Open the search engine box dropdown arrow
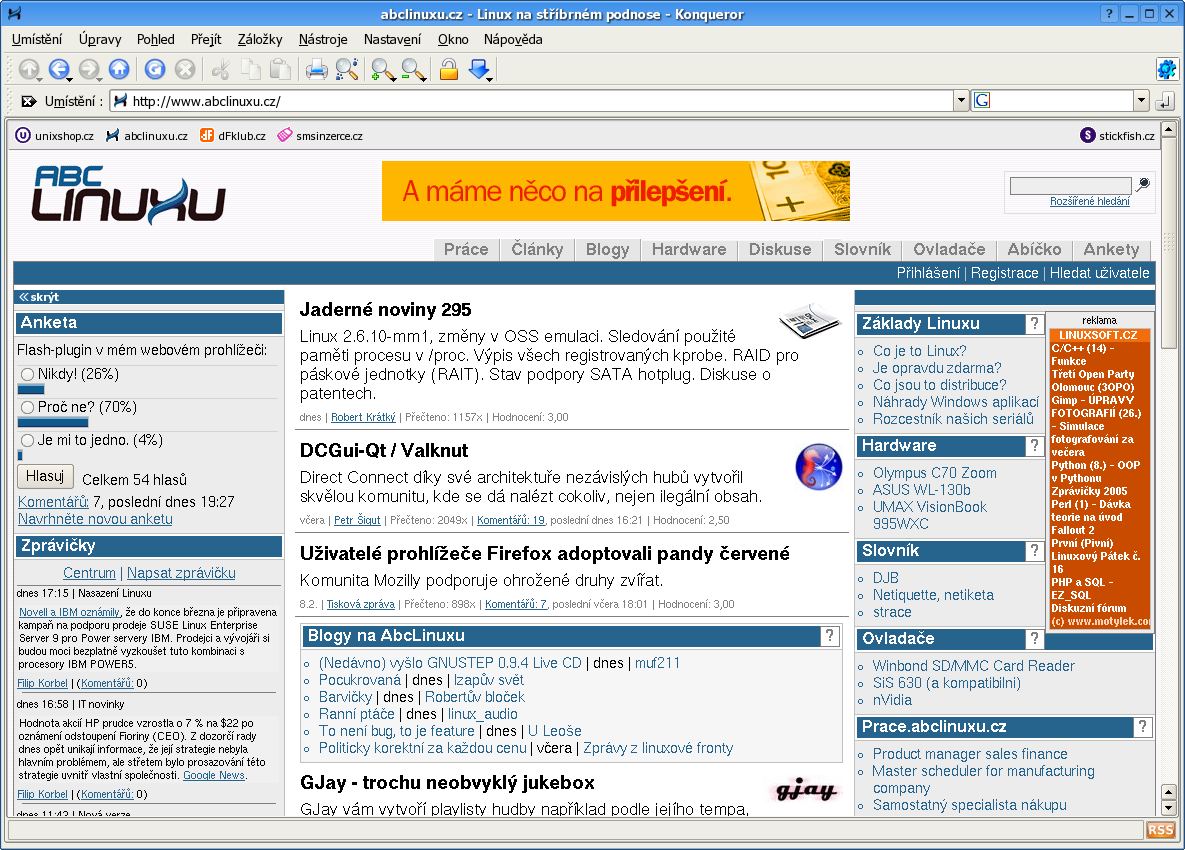The height and width of the screenshot is (850, 1185). 1141,100
